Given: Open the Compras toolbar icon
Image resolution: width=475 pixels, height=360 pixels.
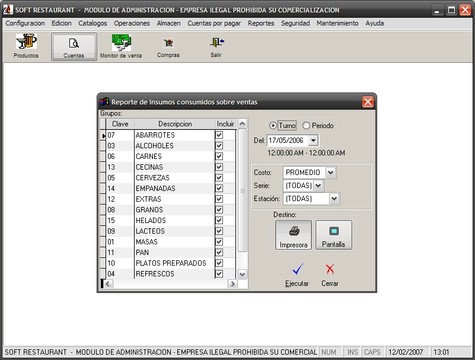Looking at the screenshot, I should [x=168, y=47].
